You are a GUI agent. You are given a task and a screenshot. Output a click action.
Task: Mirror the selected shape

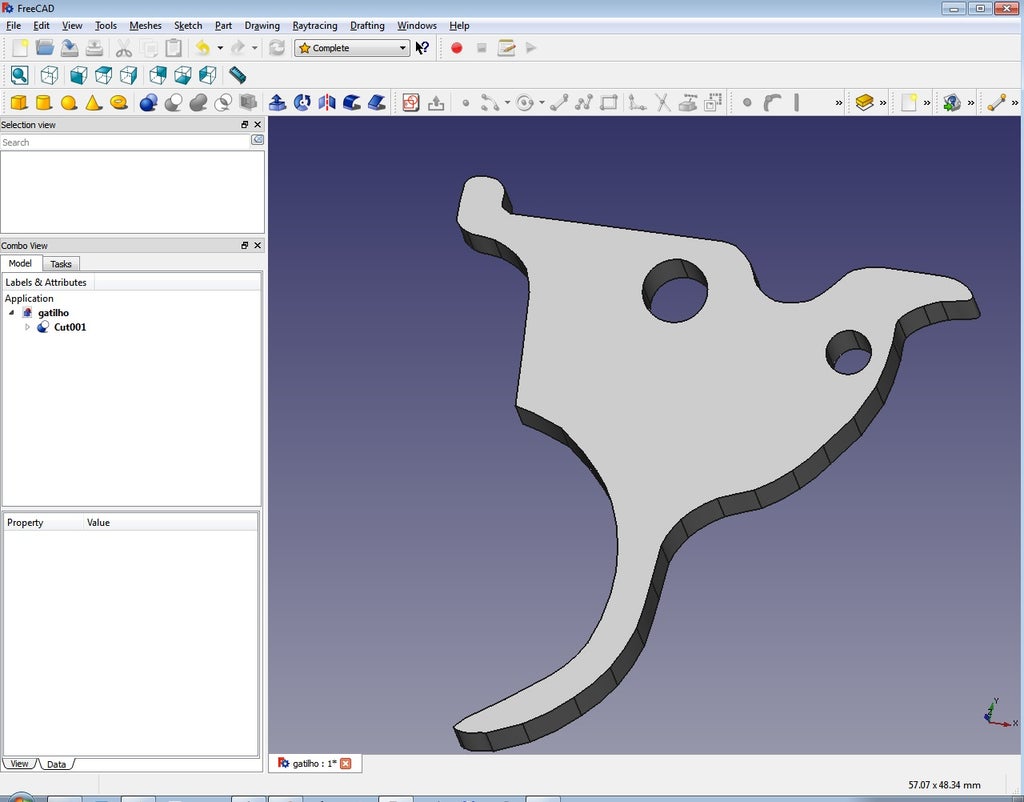(327, 101)
